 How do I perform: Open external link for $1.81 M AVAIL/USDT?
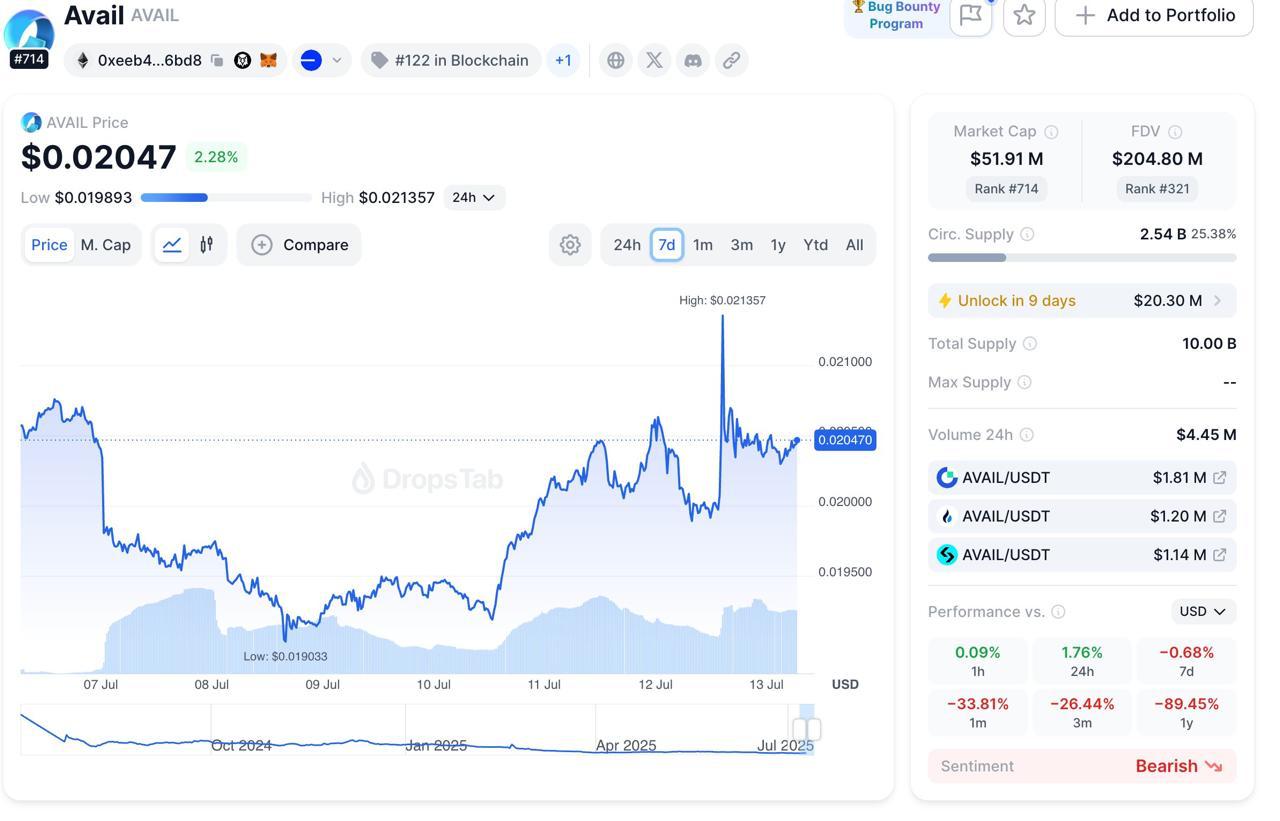point(1220,478)
